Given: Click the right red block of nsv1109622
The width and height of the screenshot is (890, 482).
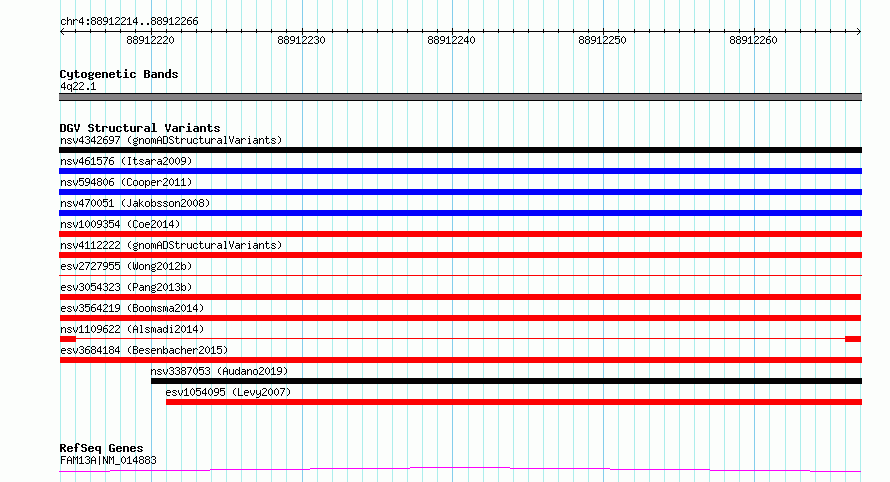Looking at the screenshot, I should [853, 339].
